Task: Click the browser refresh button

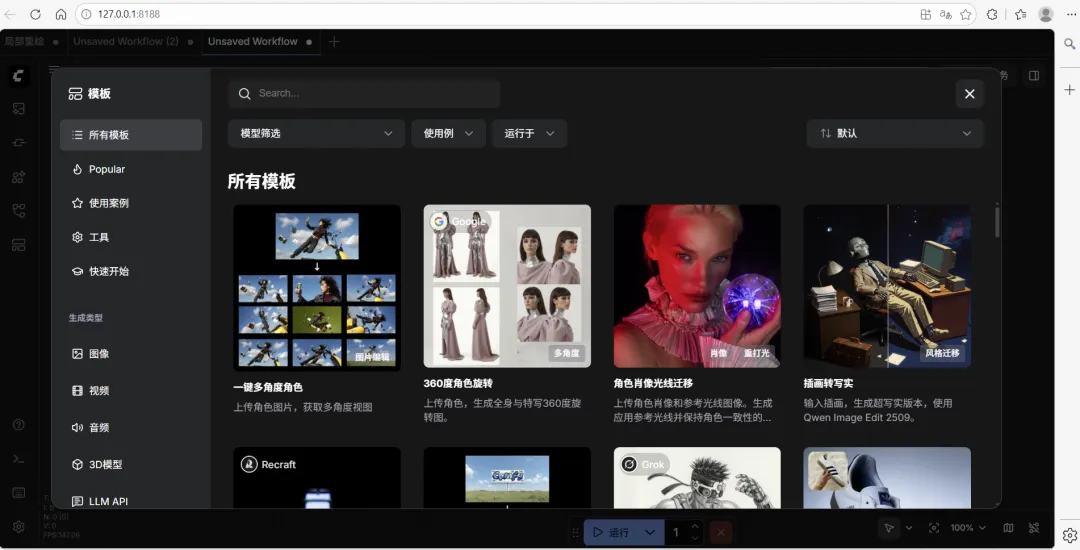Action: pos(35,14)
